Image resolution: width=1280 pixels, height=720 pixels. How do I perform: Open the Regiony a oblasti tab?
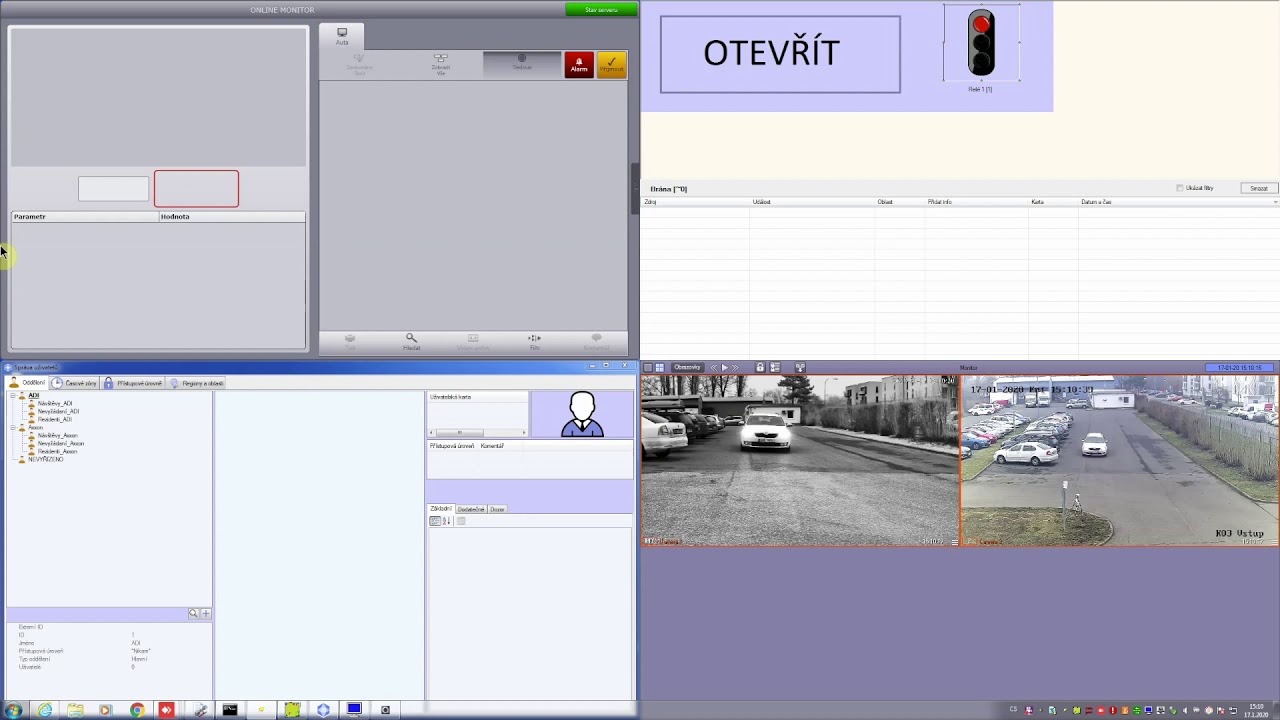point(197,383)
